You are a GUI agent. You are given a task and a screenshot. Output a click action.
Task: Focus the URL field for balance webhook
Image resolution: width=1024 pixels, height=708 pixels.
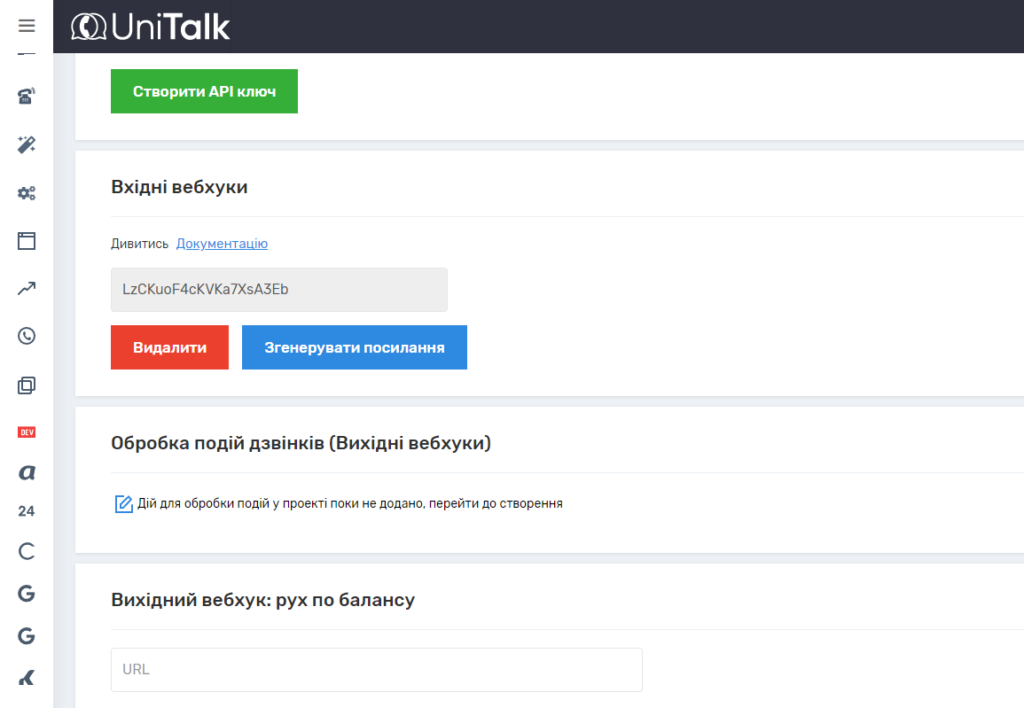[377, 669]
